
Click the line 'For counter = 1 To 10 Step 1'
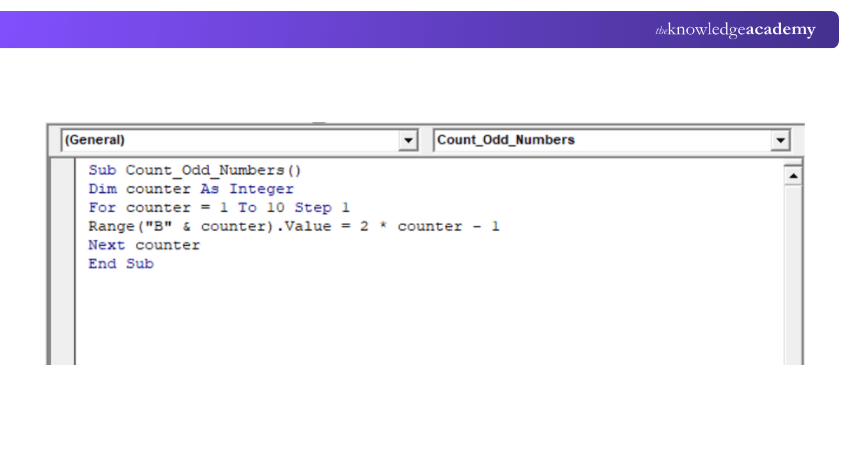[x=219, y=208]
